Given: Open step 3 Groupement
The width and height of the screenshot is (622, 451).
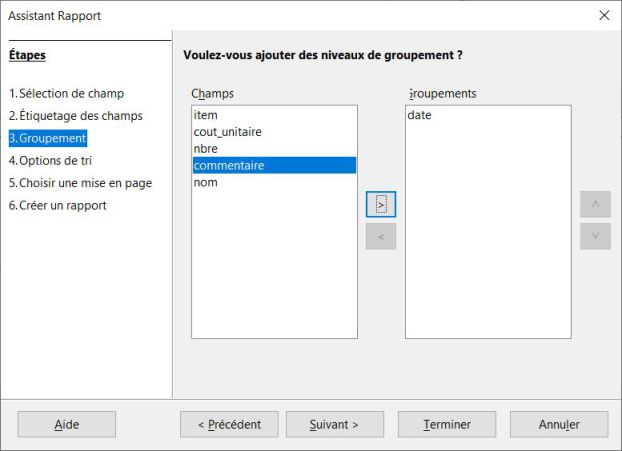Looking at the screenshot, I should tap(47, 138).
